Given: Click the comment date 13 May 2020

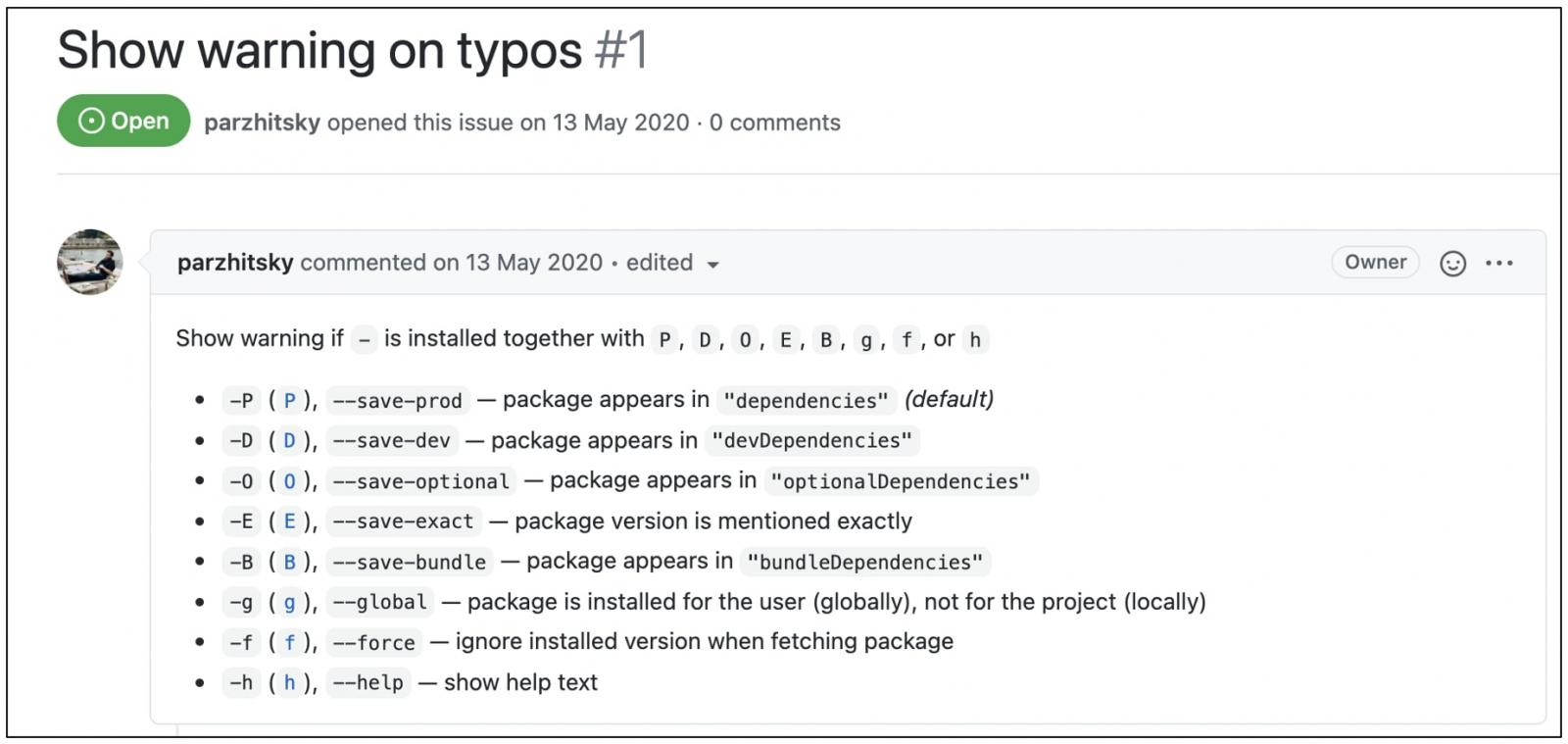Looking at the screenshot, I should (x=534, y=263).
